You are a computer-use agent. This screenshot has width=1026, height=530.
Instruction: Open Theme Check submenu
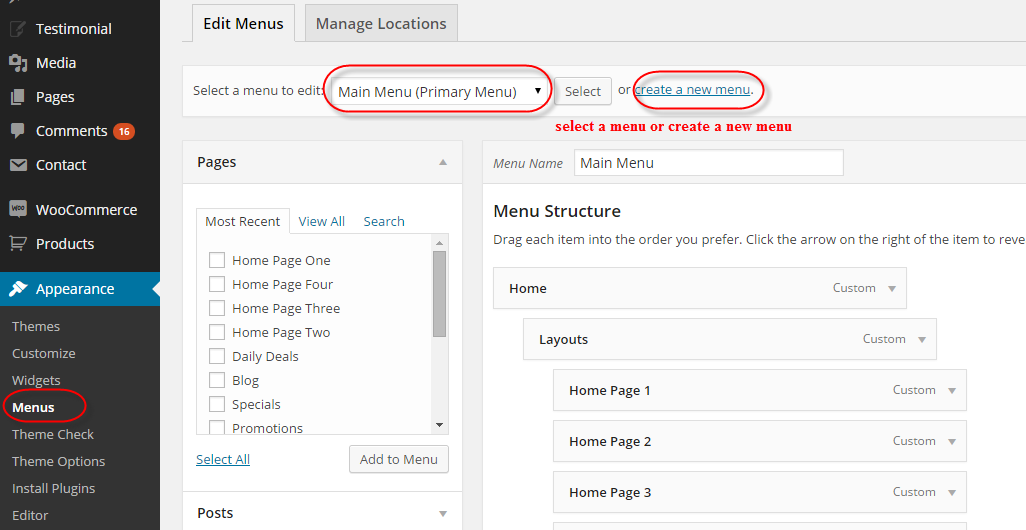(x=53, y=434)
